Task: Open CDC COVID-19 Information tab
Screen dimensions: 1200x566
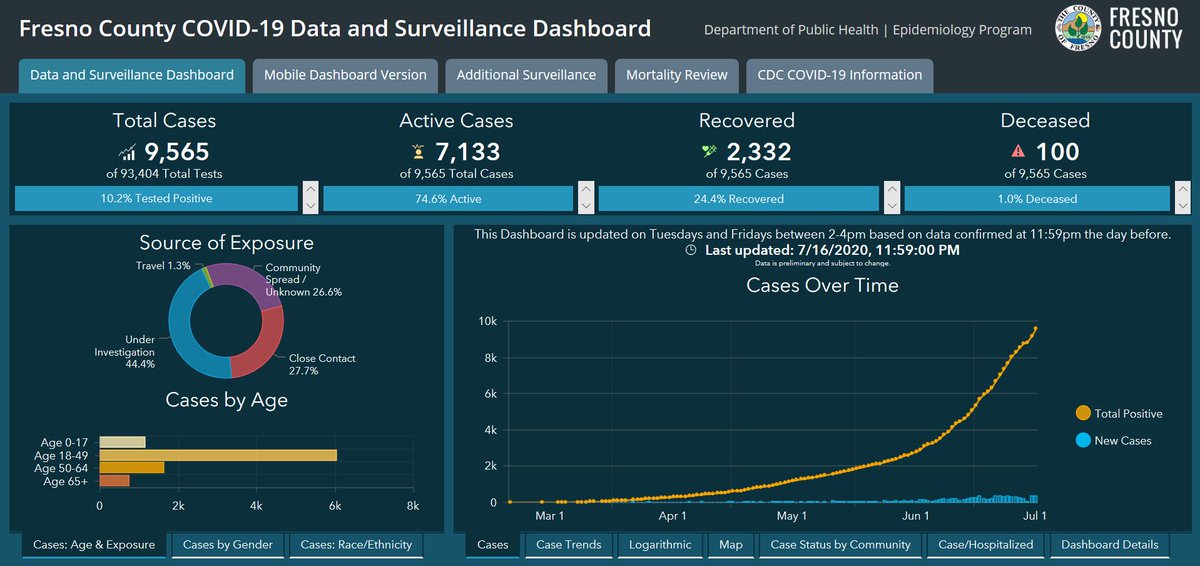Action: [x=840, y=75]
